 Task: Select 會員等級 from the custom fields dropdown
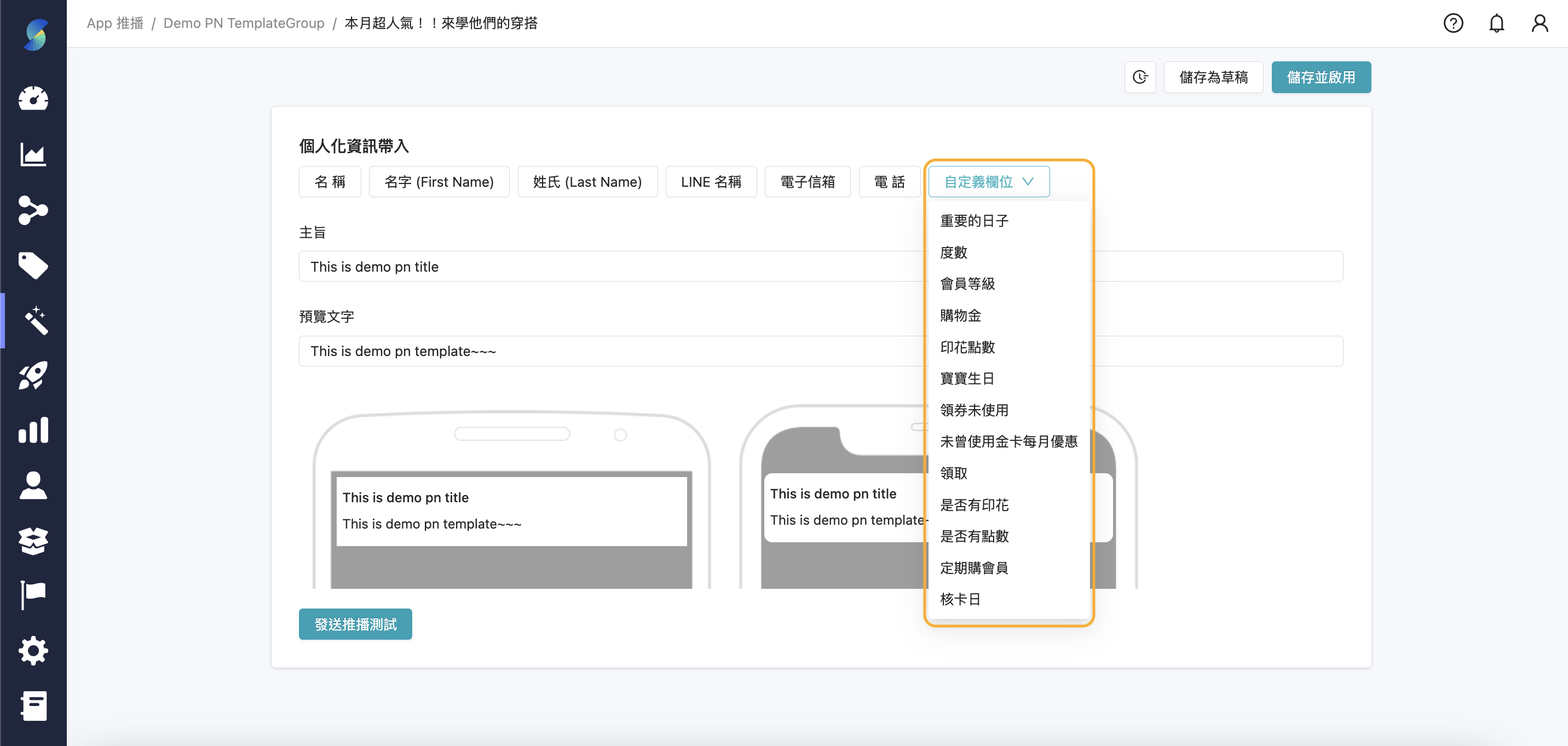click(x=968, y=283)
